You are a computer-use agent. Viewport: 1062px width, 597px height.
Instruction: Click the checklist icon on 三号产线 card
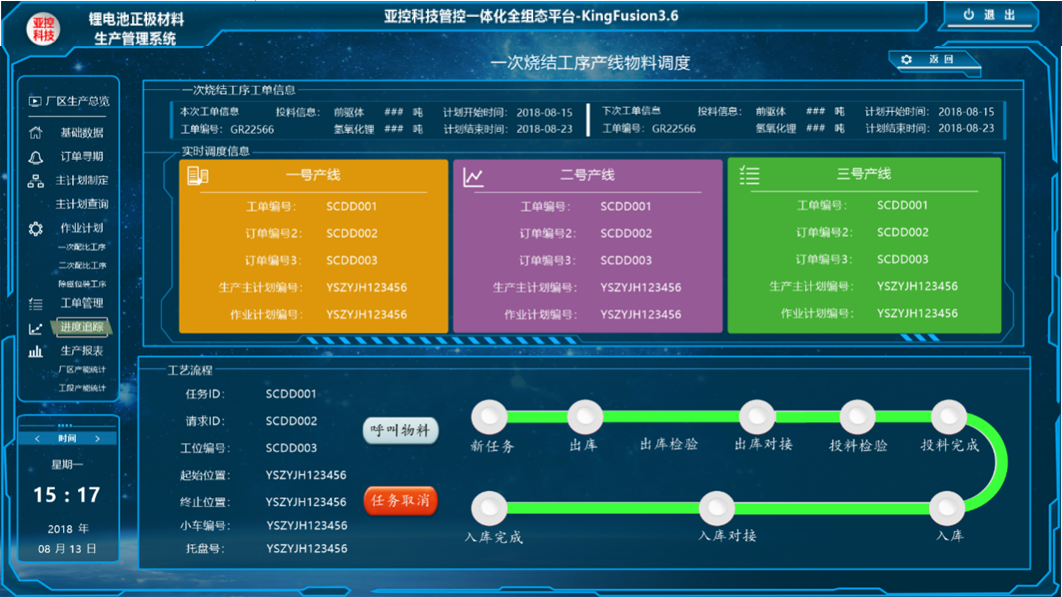click(749, 175)
